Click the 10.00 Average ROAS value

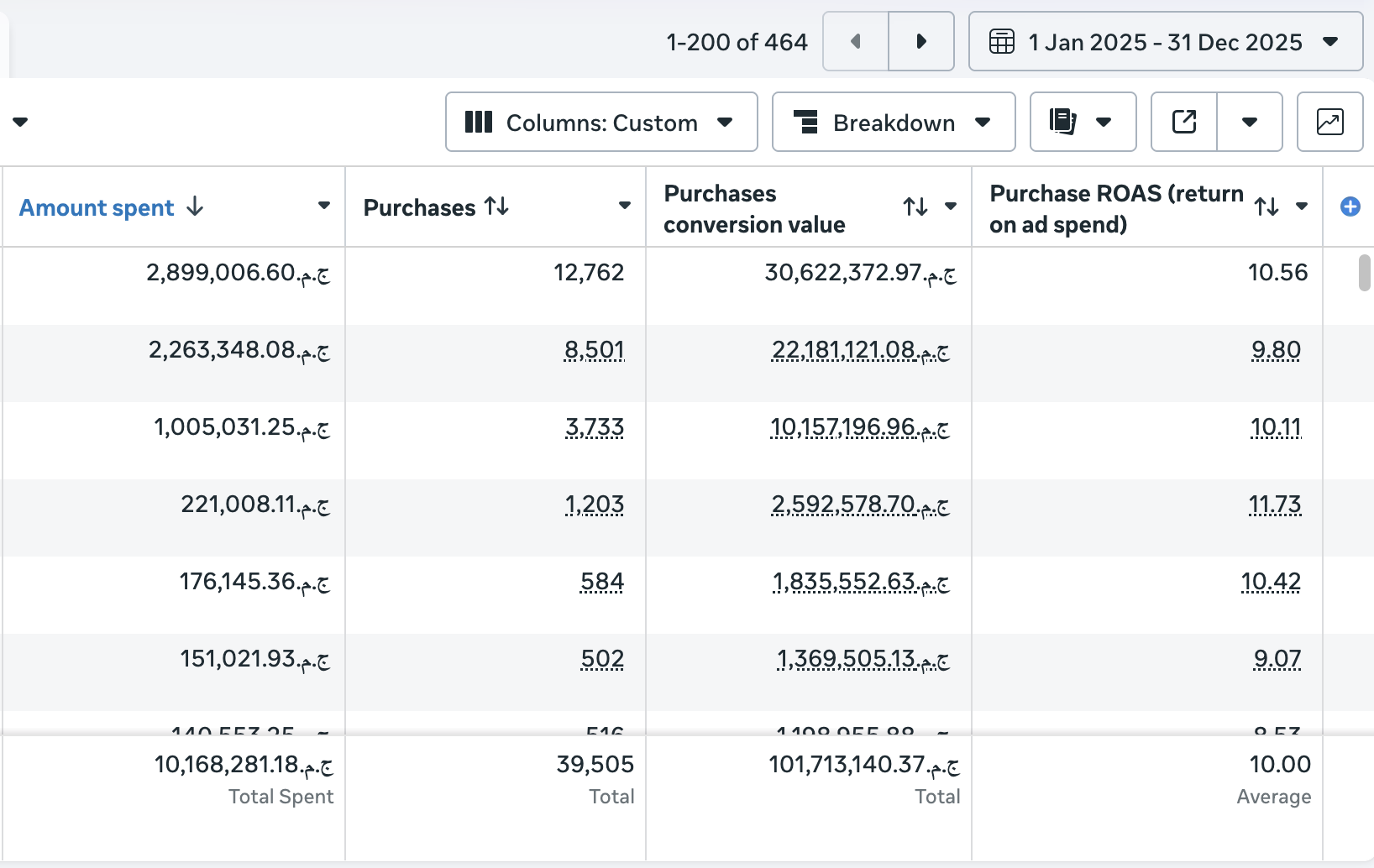(x=1280, y=765)
